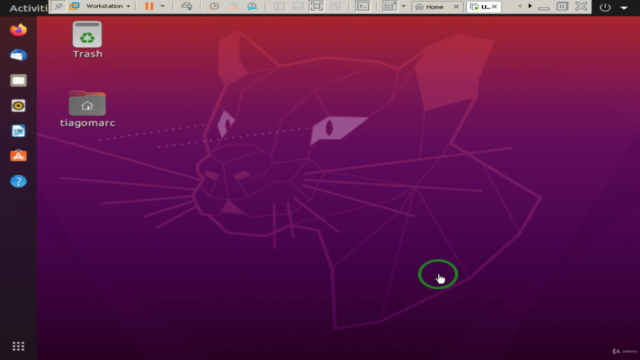Close the Home tab
This screenshot has width=640, height=360.
point(456,7)
